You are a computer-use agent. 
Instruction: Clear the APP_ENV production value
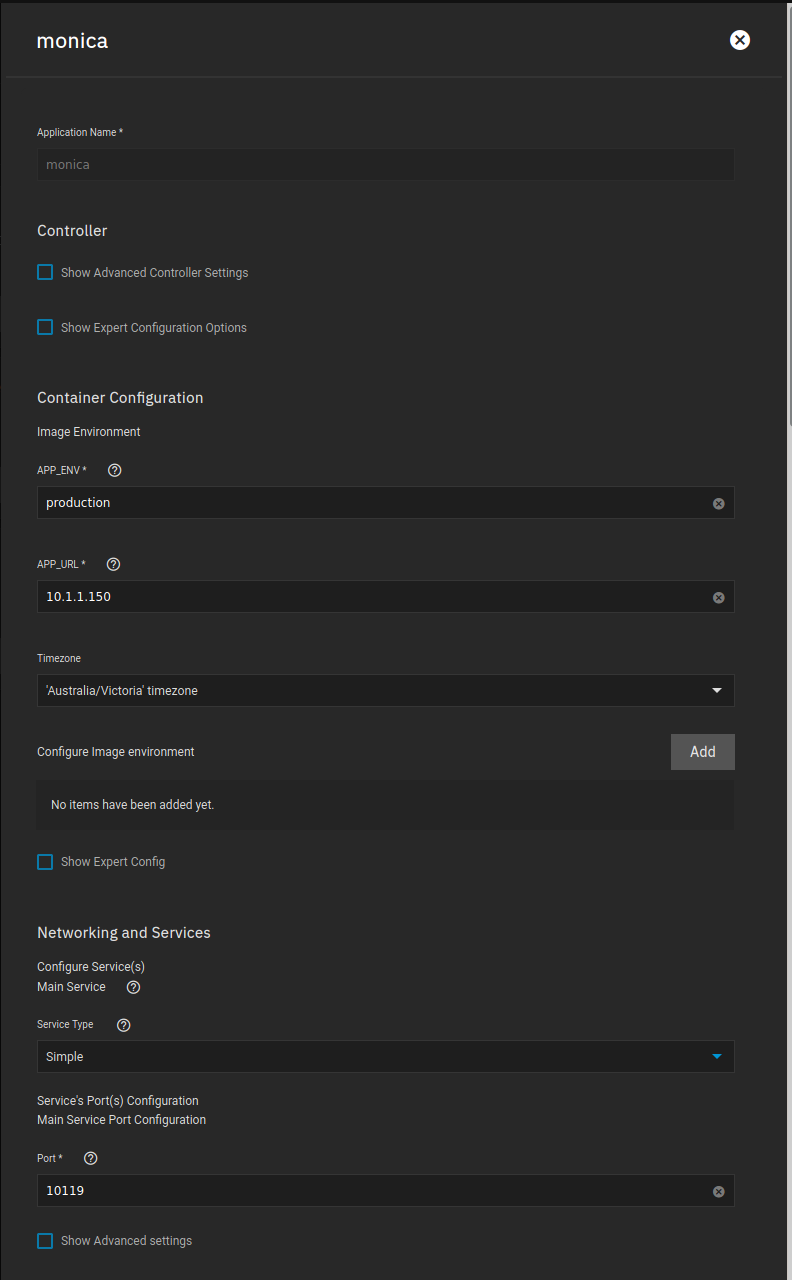tap(718, 503)
